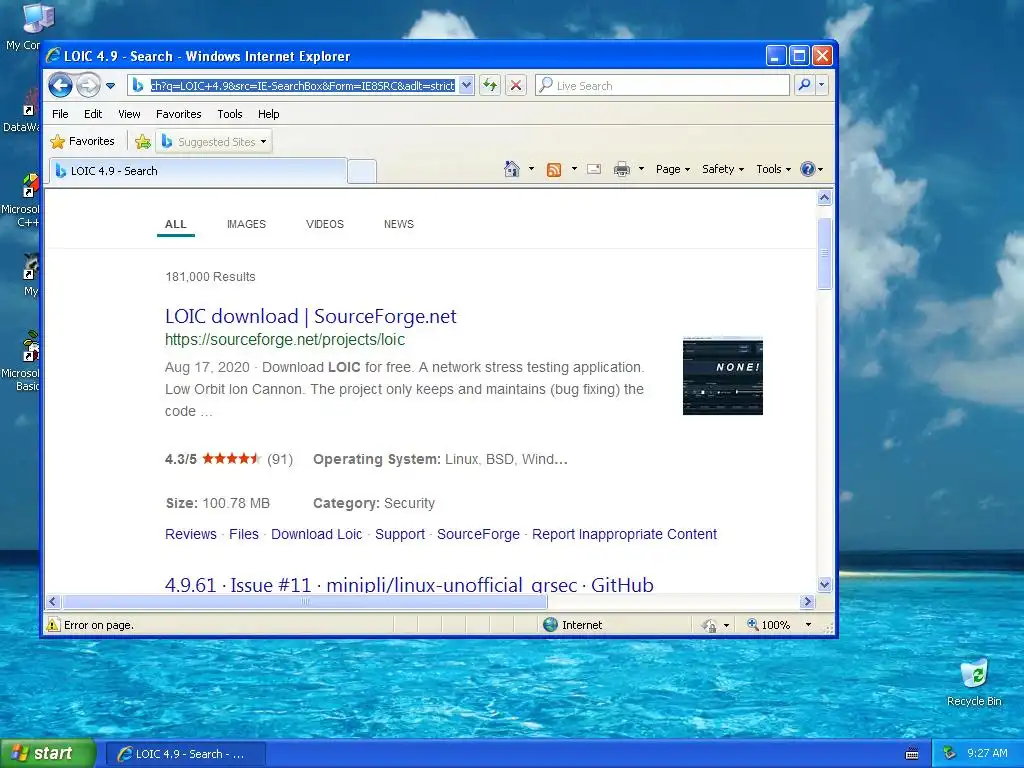Click the Print icon
The height and width of the screenshot is (768, 1024).
pyautogui.click(x=622, y=170)
